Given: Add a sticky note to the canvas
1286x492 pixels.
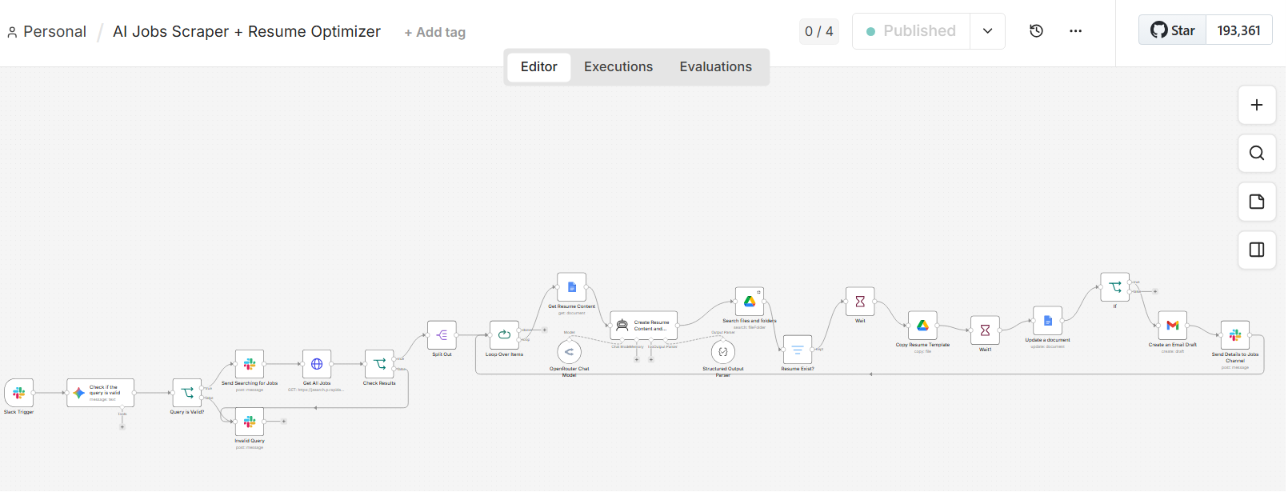Looking at the screenshot, I should point(1257,201).
